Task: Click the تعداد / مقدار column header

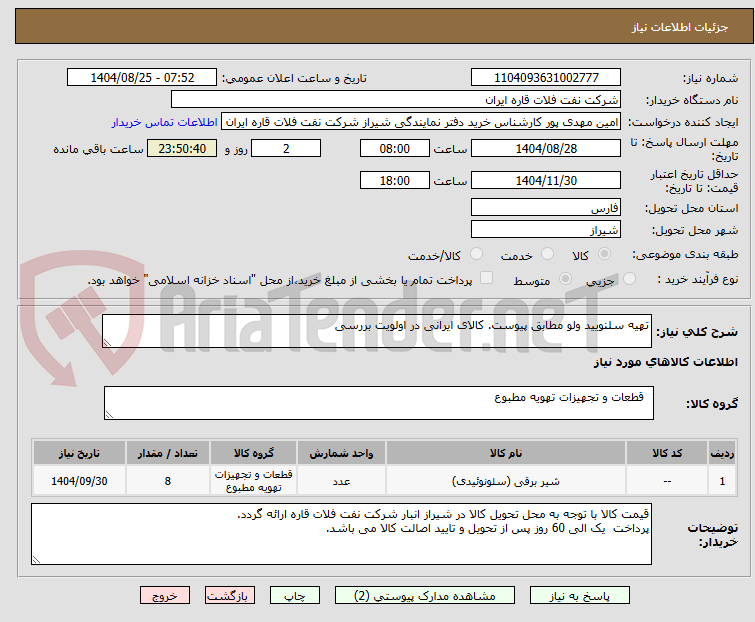Action: point(168,454)
